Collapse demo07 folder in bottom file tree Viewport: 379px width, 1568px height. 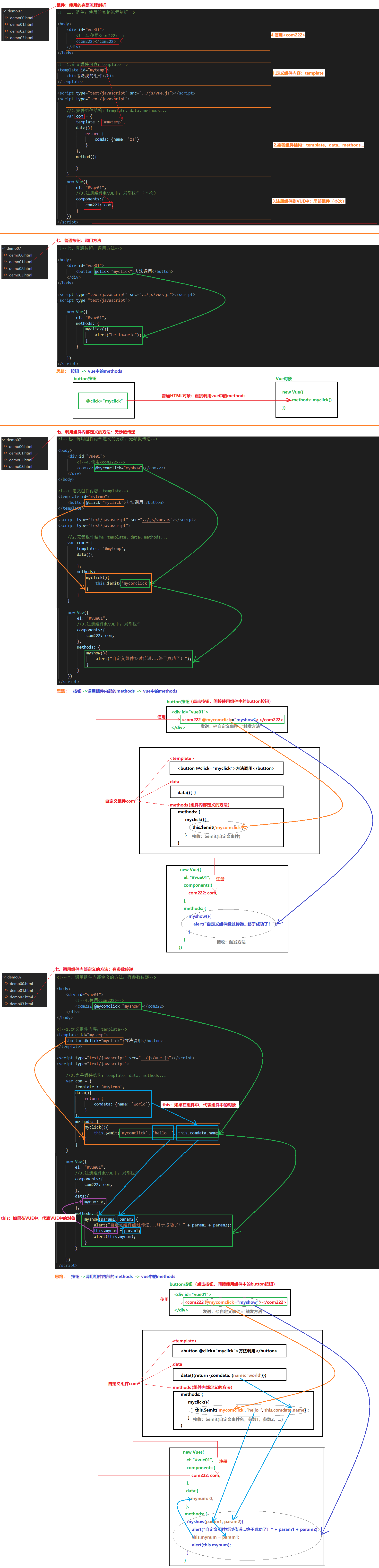(x=3, y=977)
